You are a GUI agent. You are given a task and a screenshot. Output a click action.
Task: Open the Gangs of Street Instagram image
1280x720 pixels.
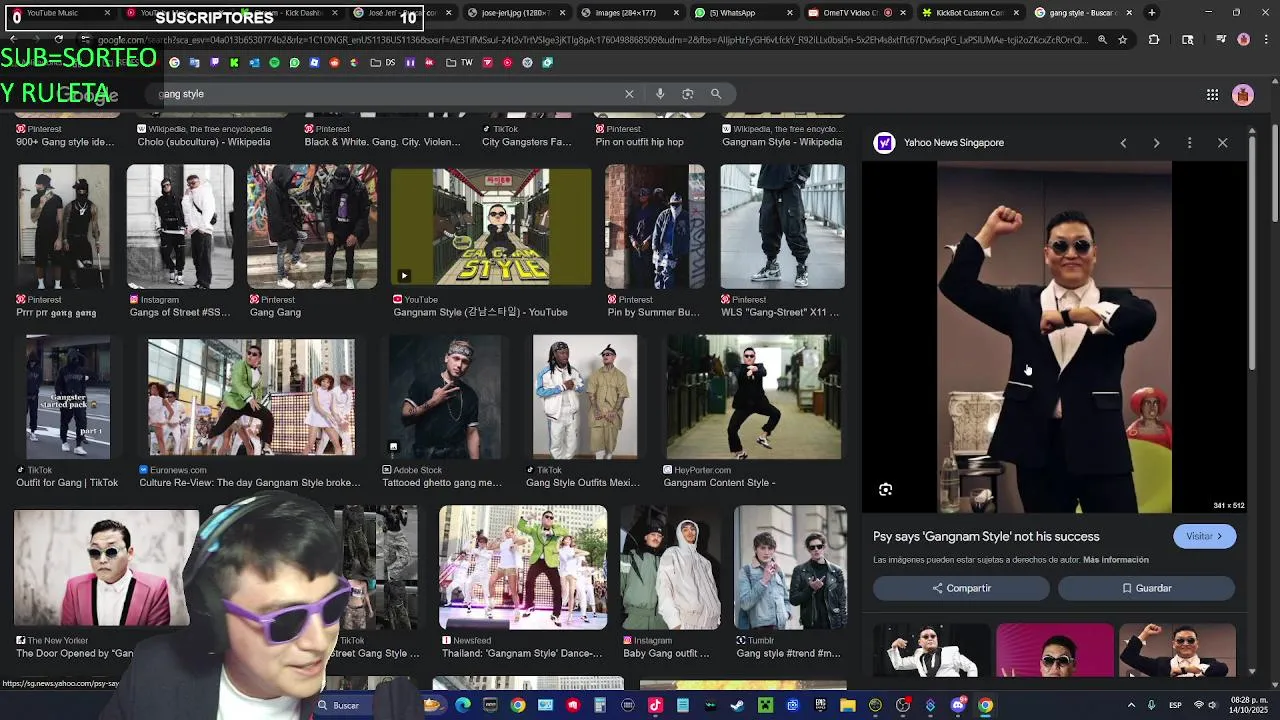point(180,227)
